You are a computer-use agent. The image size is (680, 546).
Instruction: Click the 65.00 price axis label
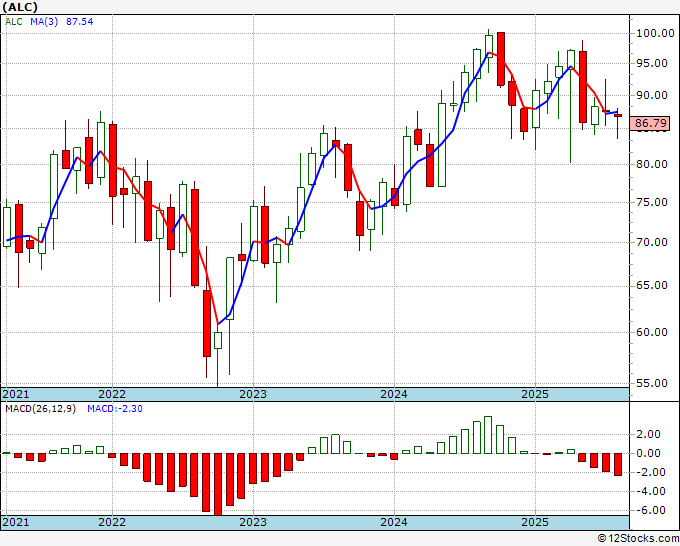tap(652, 285)
